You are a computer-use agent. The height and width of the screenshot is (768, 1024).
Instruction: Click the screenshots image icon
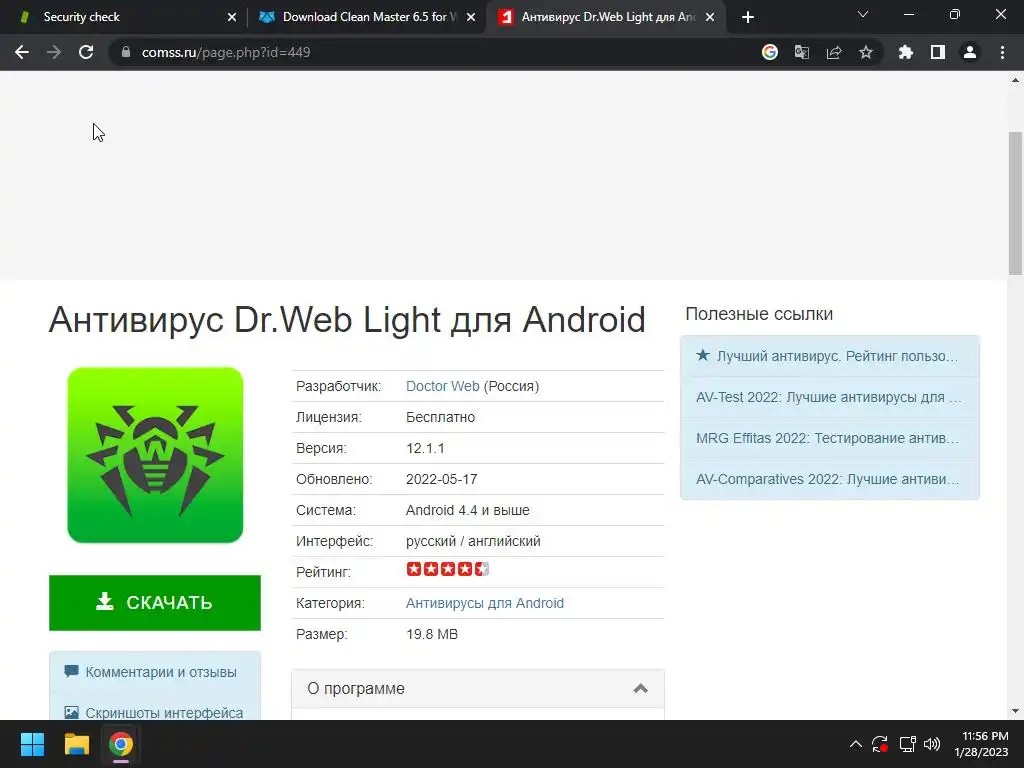pos(71,712)
